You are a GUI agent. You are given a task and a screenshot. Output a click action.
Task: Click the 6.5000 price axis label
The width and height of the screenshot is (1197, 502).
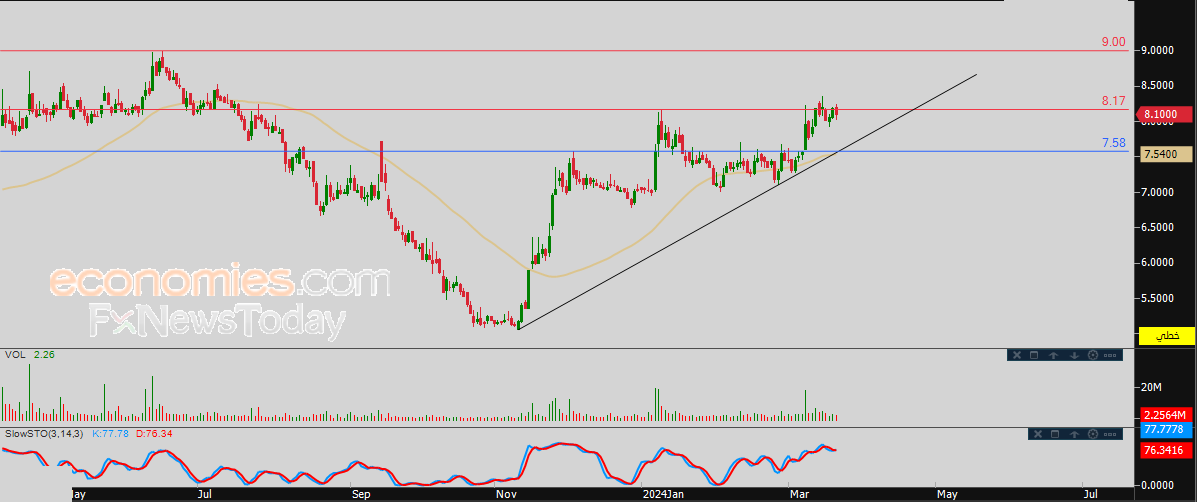click(1158, 227)
